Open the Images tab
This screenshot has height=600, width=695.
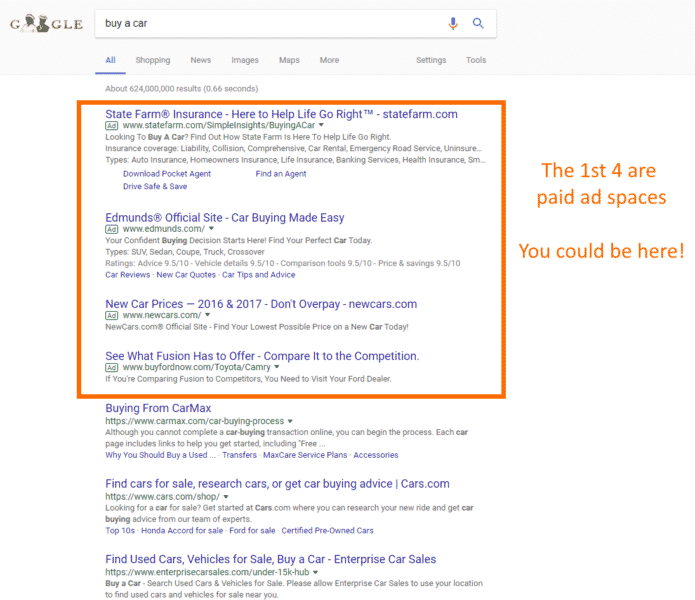click(245, 60)
